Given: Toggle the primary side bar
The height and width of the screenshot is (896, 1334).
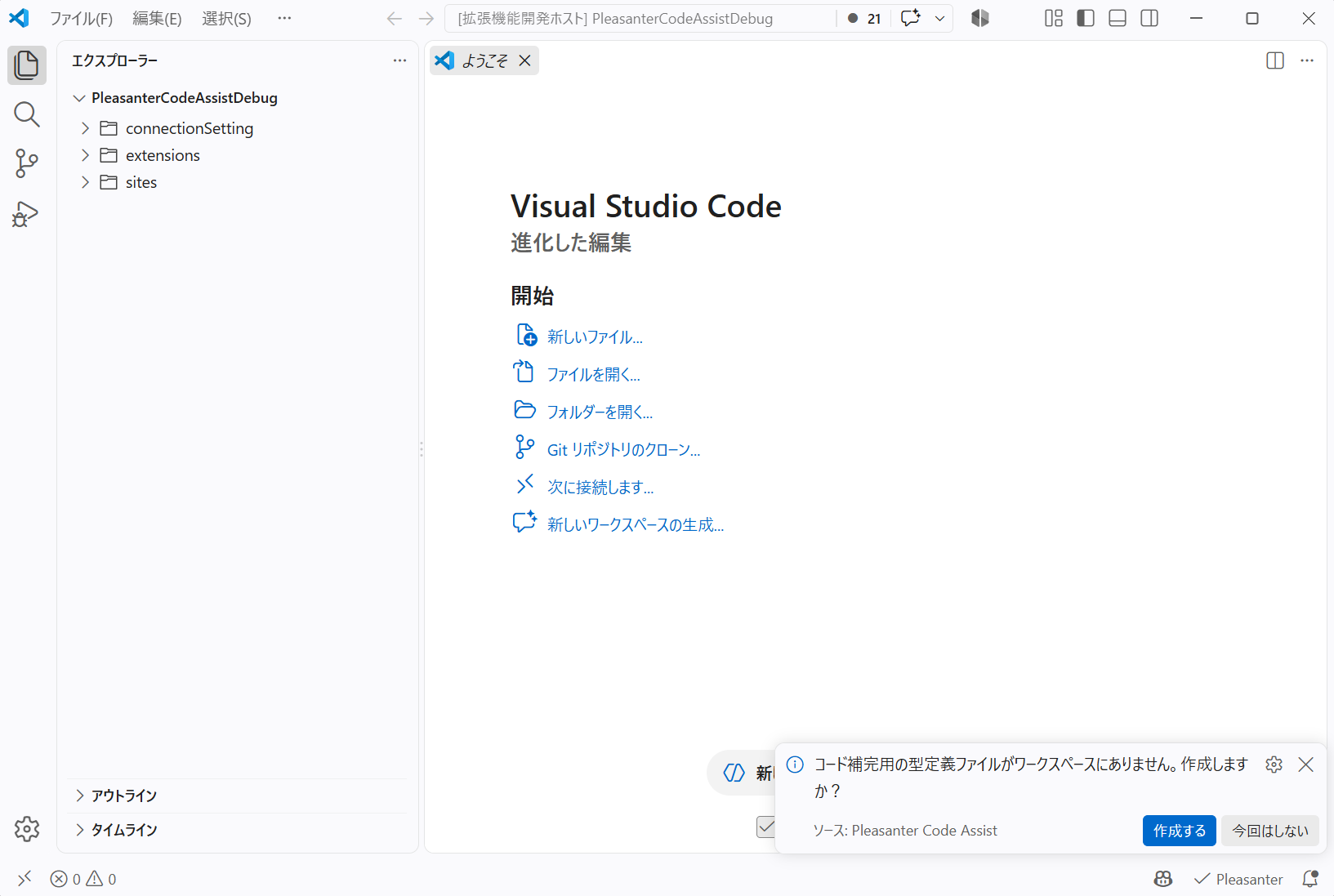Looking at the screenshot, I should tap(1086, 18).
